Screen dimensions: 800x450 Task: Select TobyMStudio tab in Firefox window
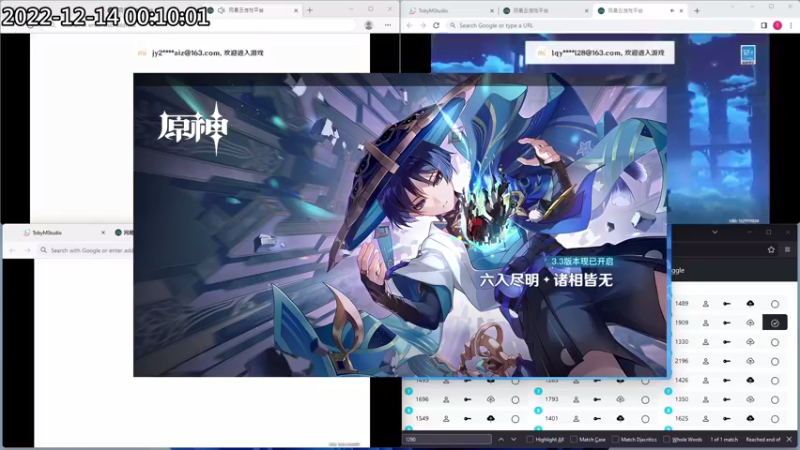point(61,233)
